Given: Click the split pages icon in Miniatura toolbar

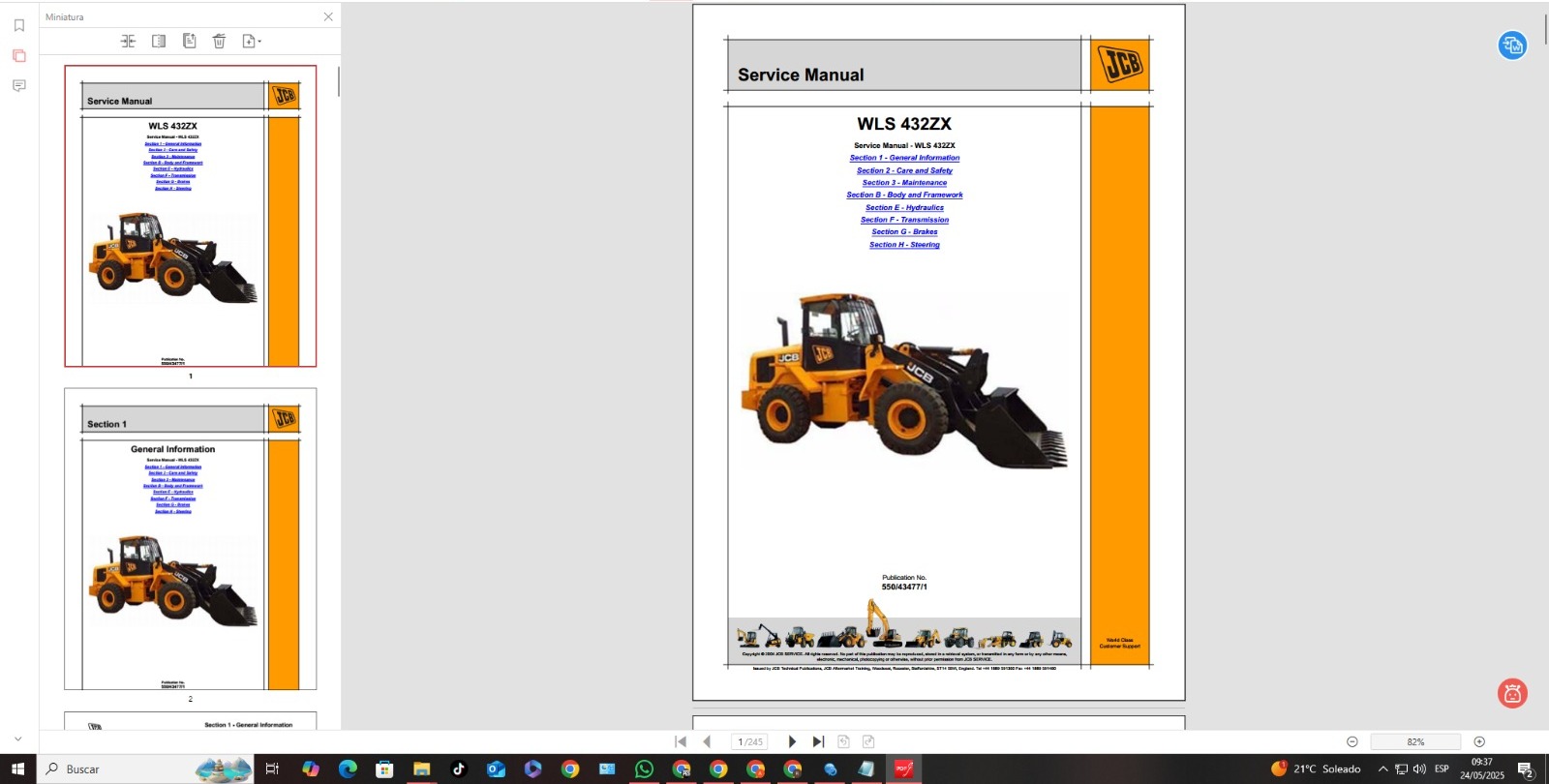Looking at the screenshot, I should 128,41.
